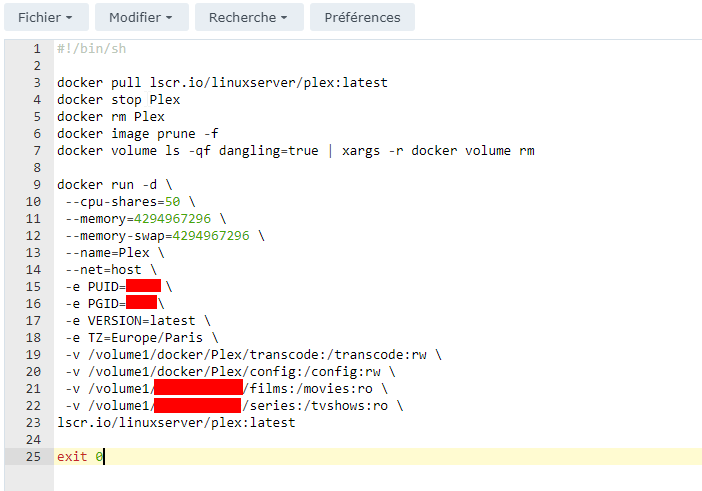Click the '--cpu-shares=50' line
This screenshot has height=491, width=702.
130,201
